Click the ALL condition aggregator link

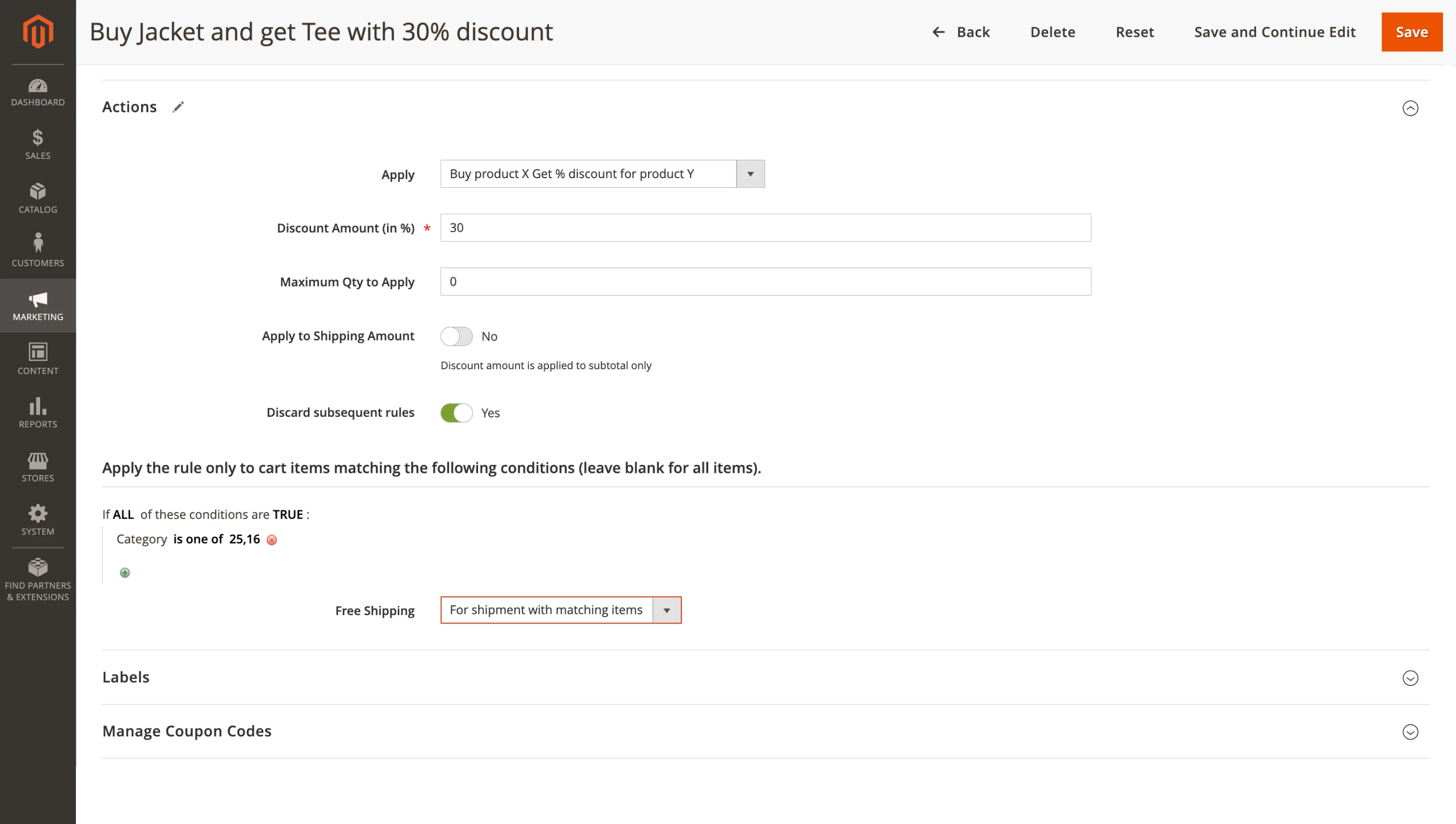pyautogui.click(x=123, y=514)
